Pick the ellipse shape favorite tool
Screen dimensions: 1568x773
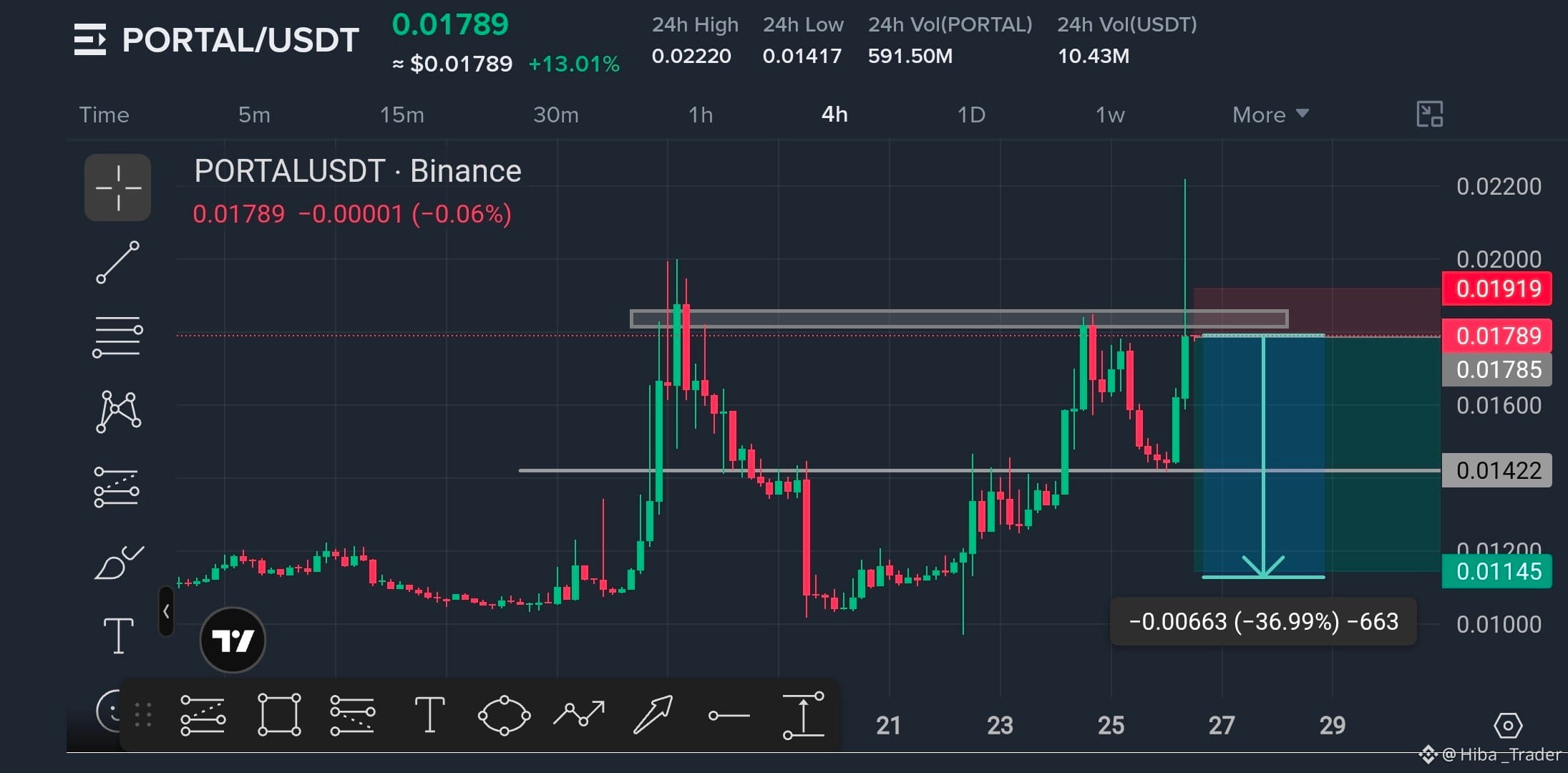pyautogui.click(x=504, y=714)
